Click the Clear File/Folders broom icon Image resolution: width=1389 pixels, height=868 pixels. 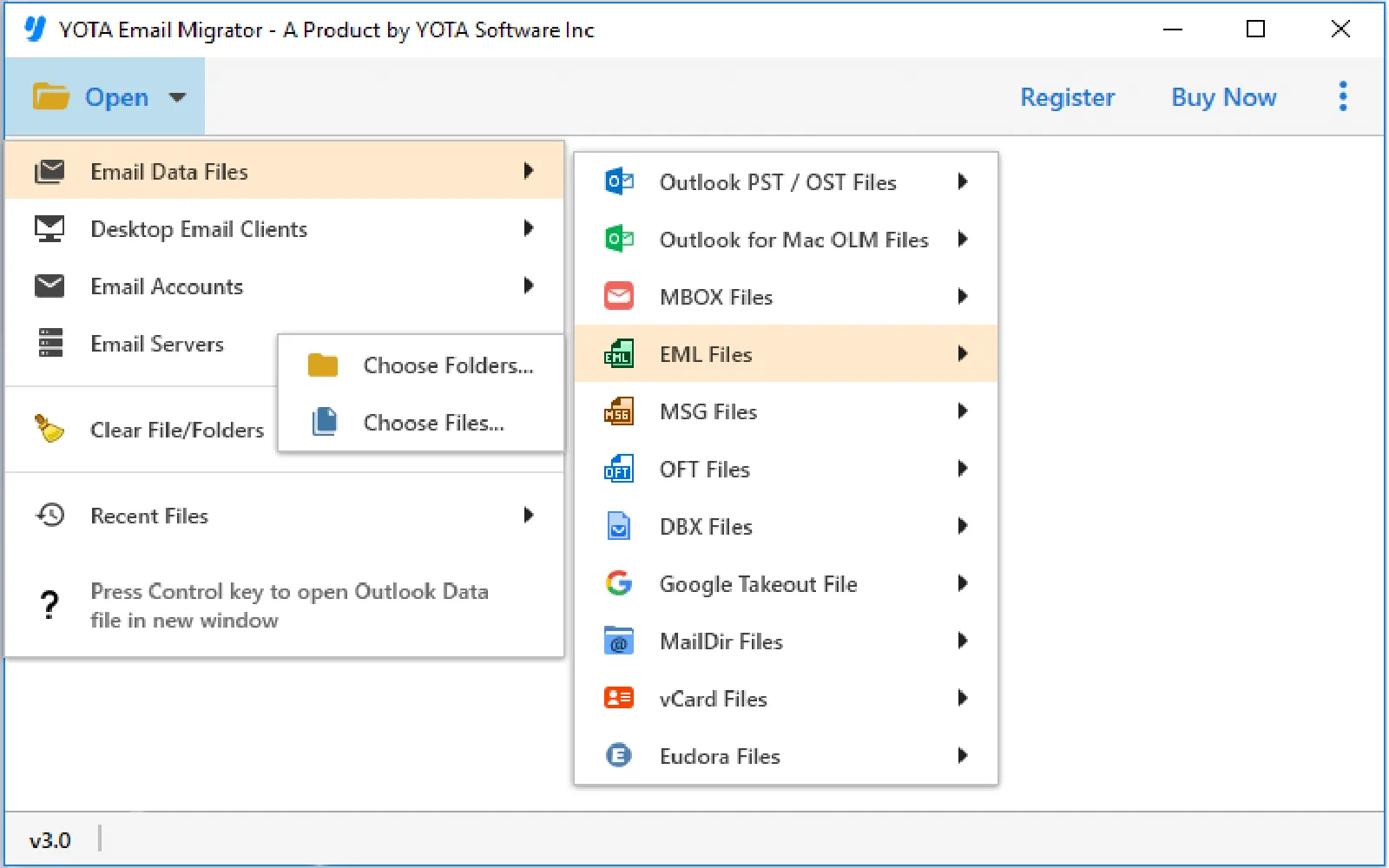click(49, 428)
